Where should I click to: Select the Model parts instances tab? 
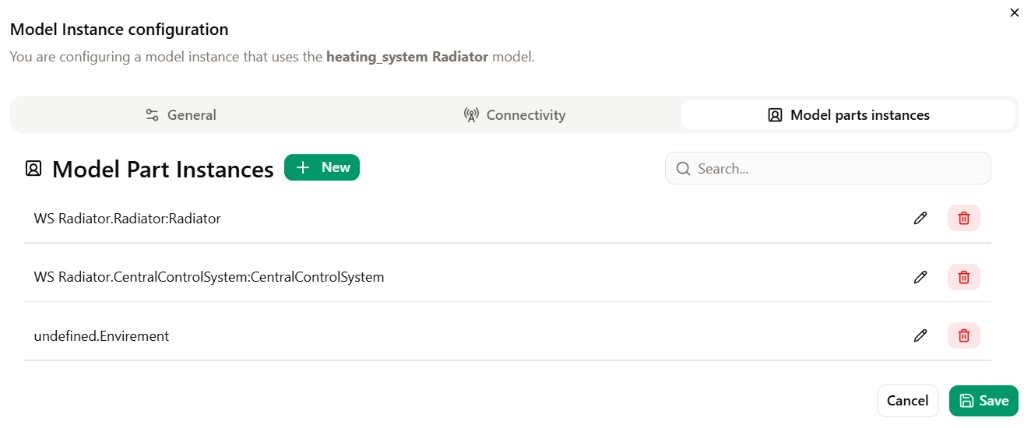(848, 115)
